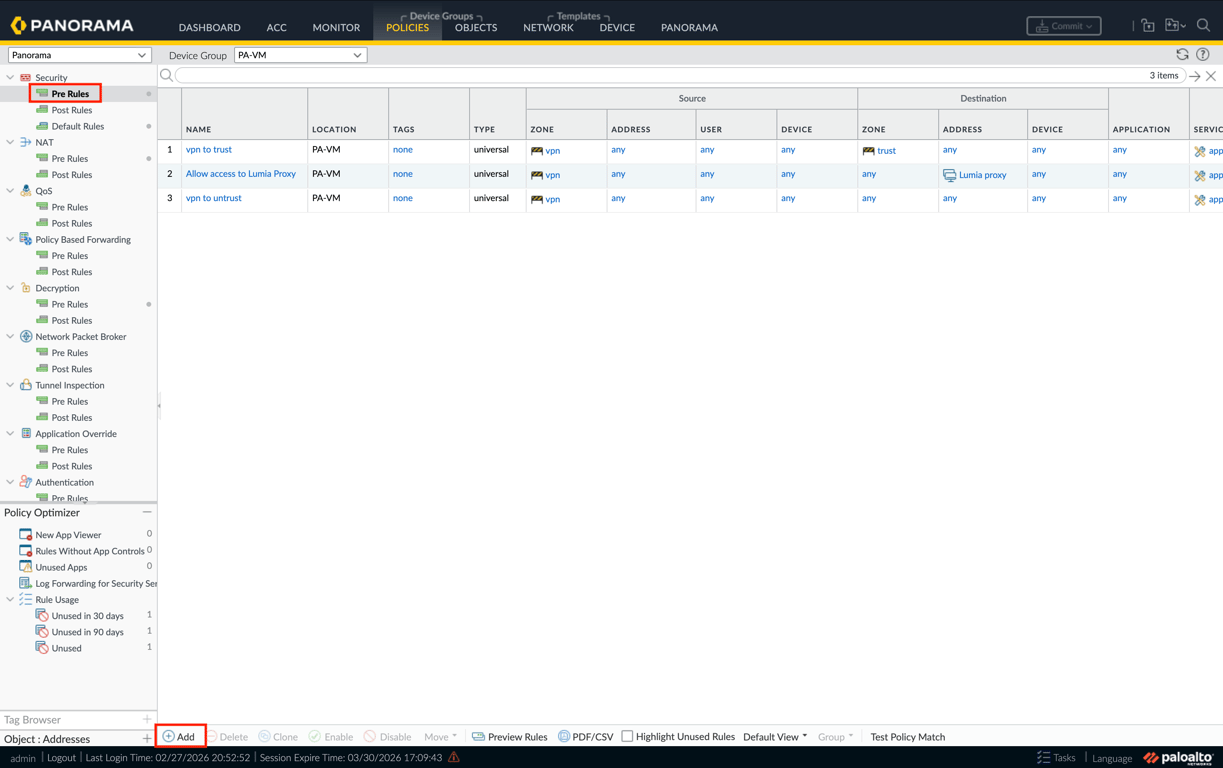Open Log Forwarding for Security Services
The height and width of the screenshot is (768, 1223).
click(x=96, y=583)
